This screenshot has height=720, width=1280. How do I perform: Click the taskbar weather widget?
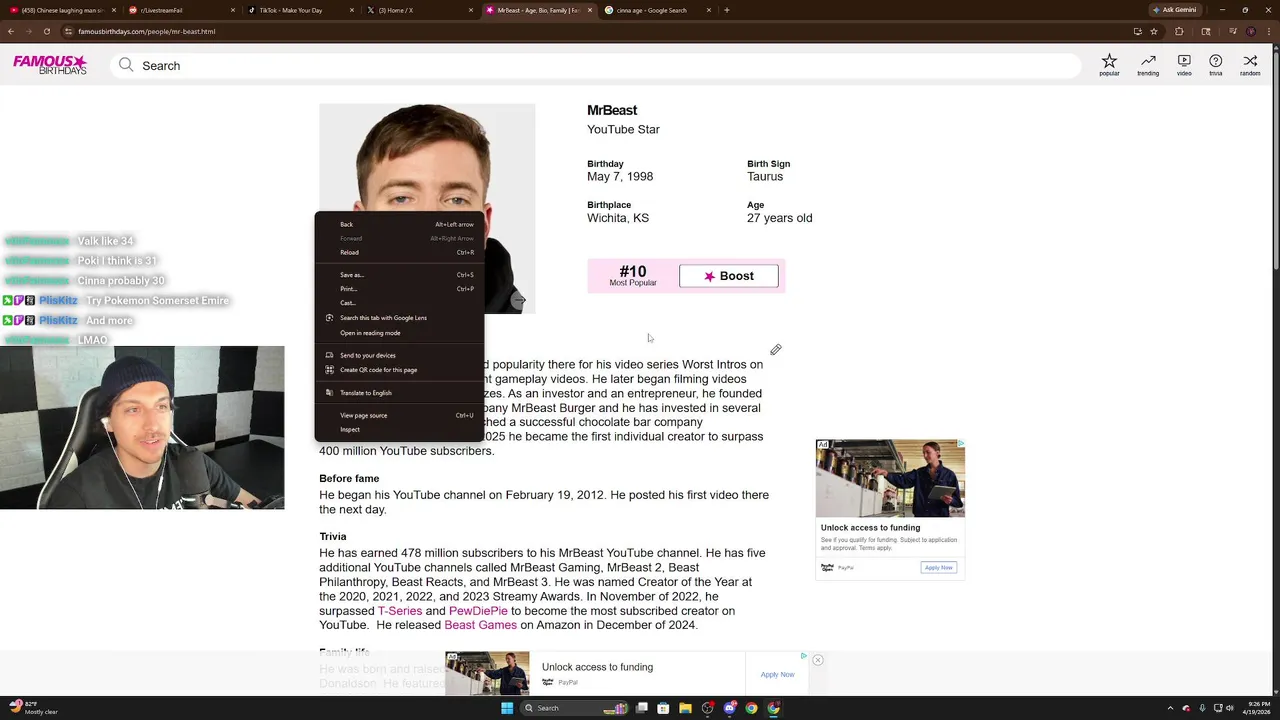32,708
